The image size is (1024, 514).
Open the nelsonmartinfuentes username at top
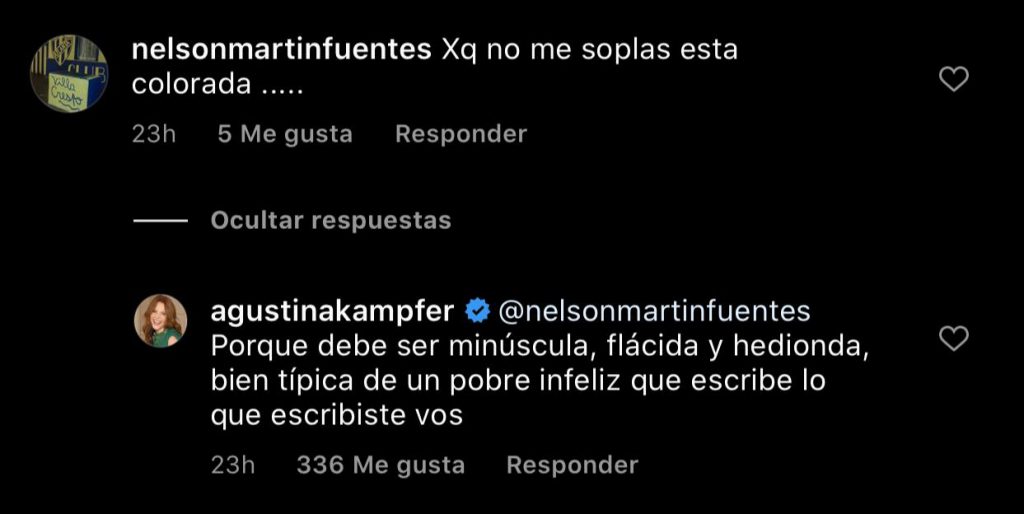point(281,50)
